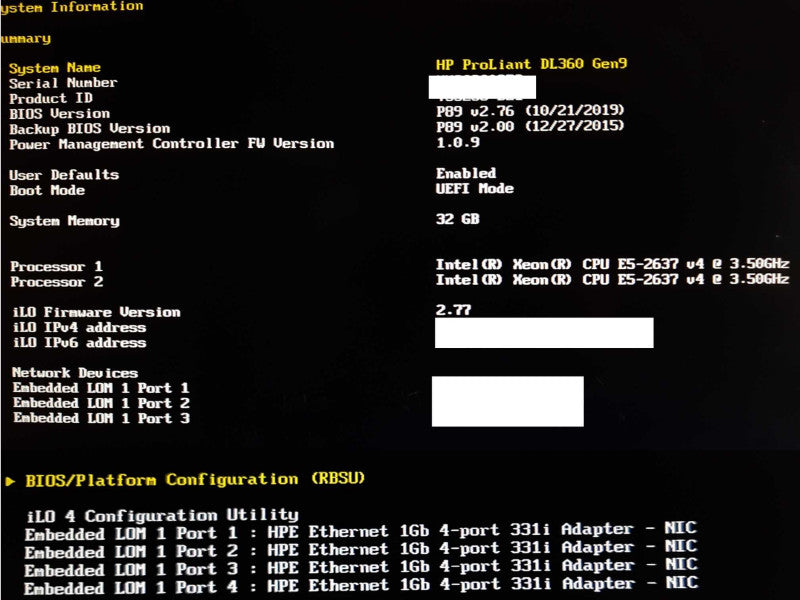Click Processor 2 Intel Xeon E5-2637 v4 value
Image resolution: width=800 pixels, height=600 pixels.
click(x=612, y=280)
